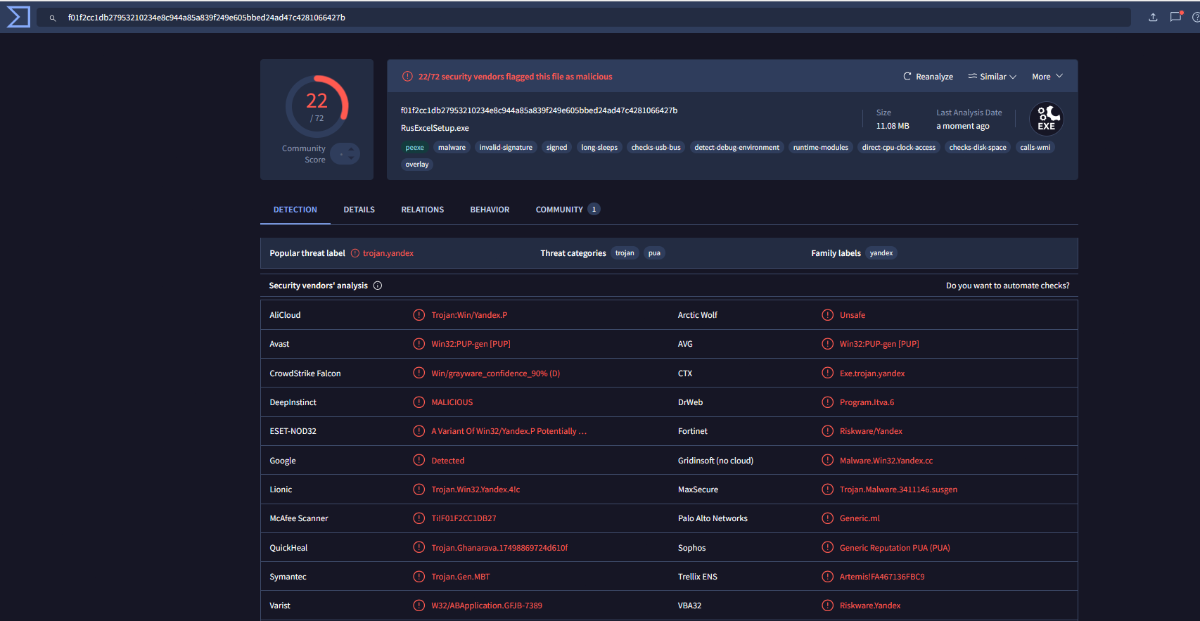1200x621 pixels.
Task: Click the alert icon next to Program.Itva.6
Action: pyautogui.click(x=827, y=402)
